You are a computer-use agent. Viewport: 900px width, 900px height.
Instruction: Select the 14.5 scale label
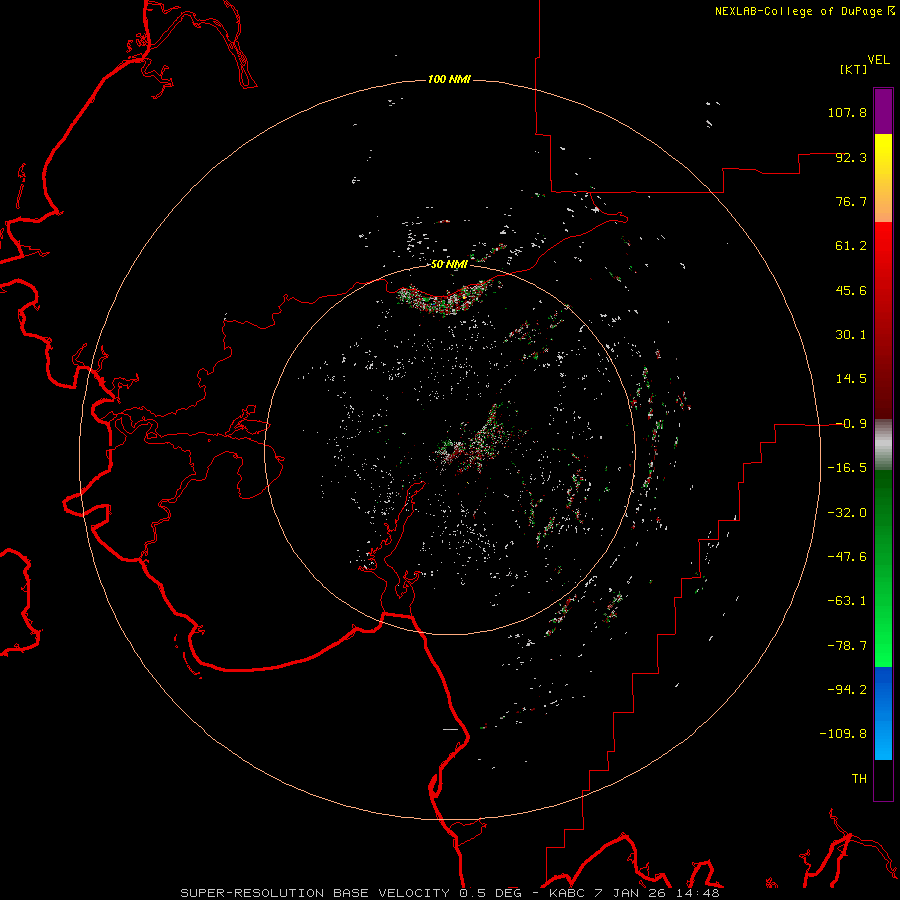click(851, 379)
